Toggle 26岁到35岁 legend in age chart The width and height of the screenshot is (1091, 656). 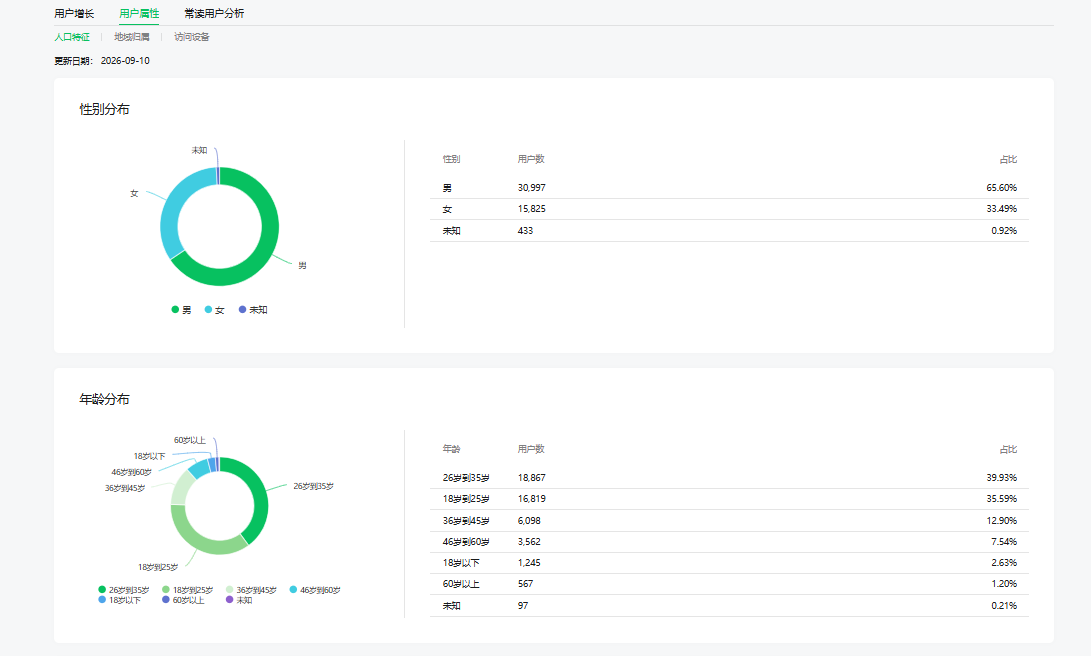(x=124, y=590)
